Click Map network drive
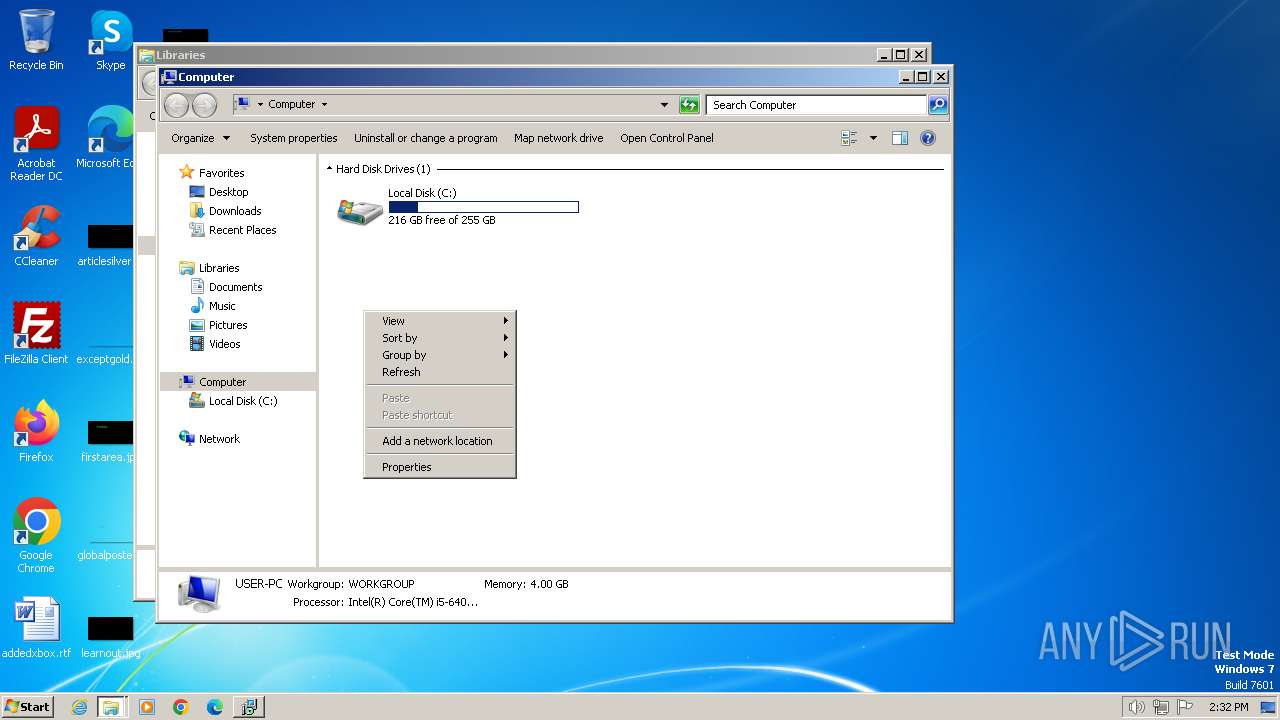The width and height of the screenshot is (1280, 720). point(559,138)
